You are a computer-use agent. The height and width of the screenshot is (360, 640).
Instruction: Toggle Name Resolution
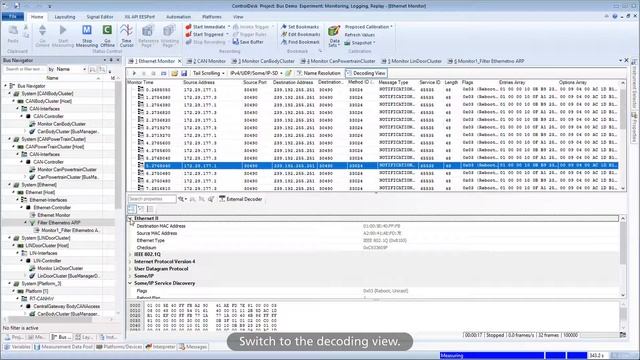tap(318, 73)
